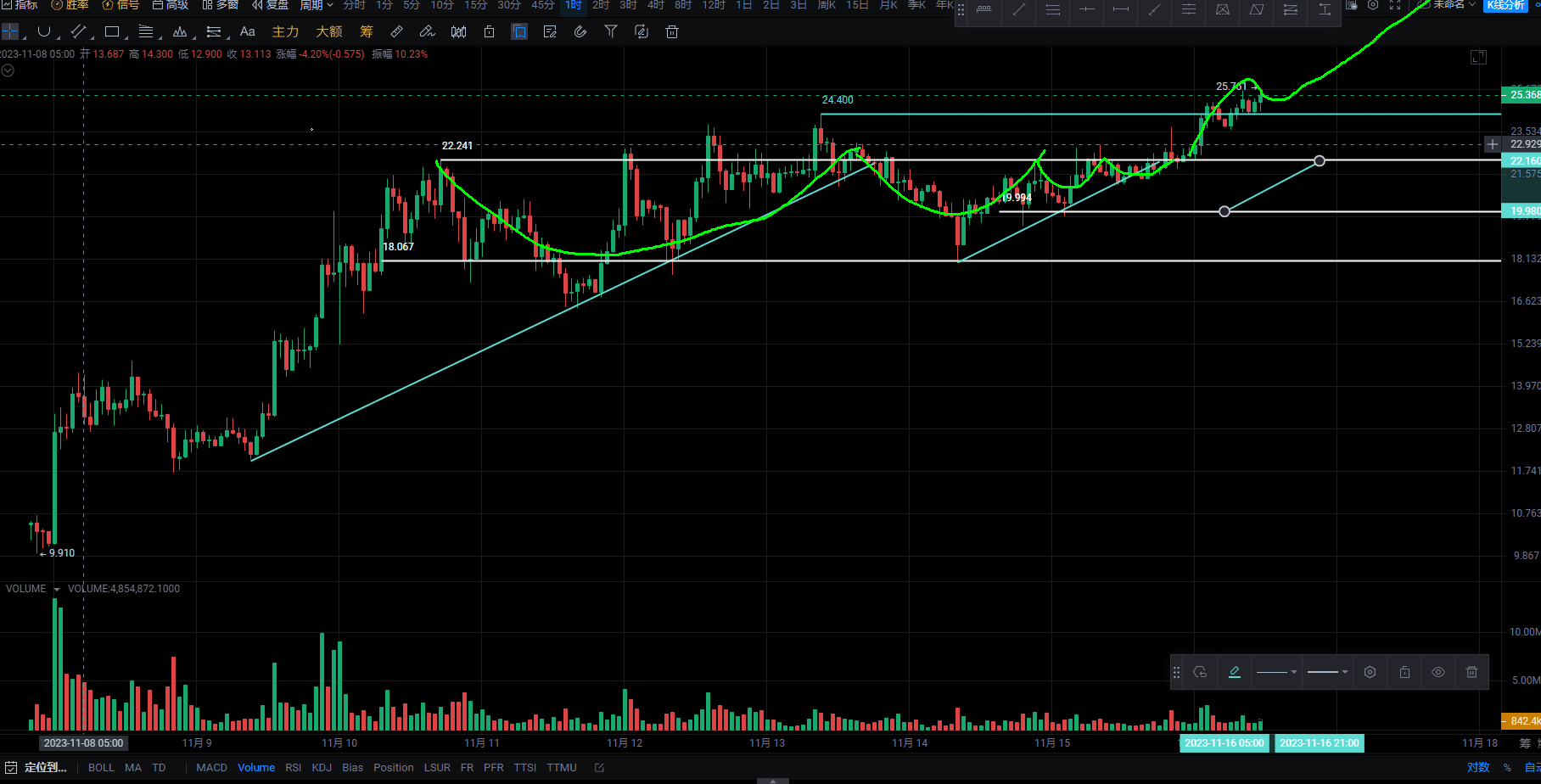Select the freehand brush tool
The height and width of the screenshot is (784, 1541).
point(427,31)
